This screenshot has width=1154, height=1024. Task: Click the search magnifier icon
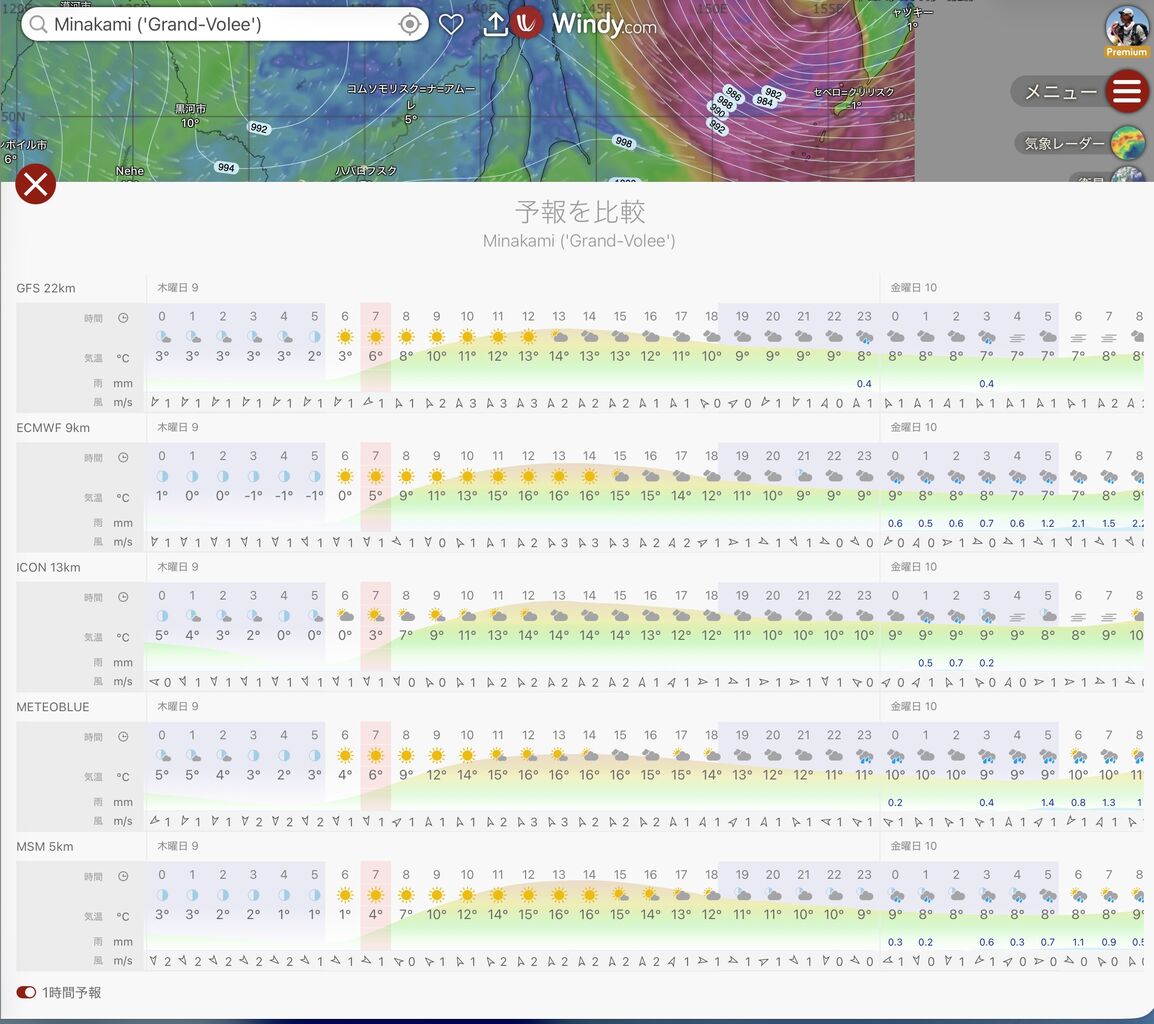tap(39, 24)
